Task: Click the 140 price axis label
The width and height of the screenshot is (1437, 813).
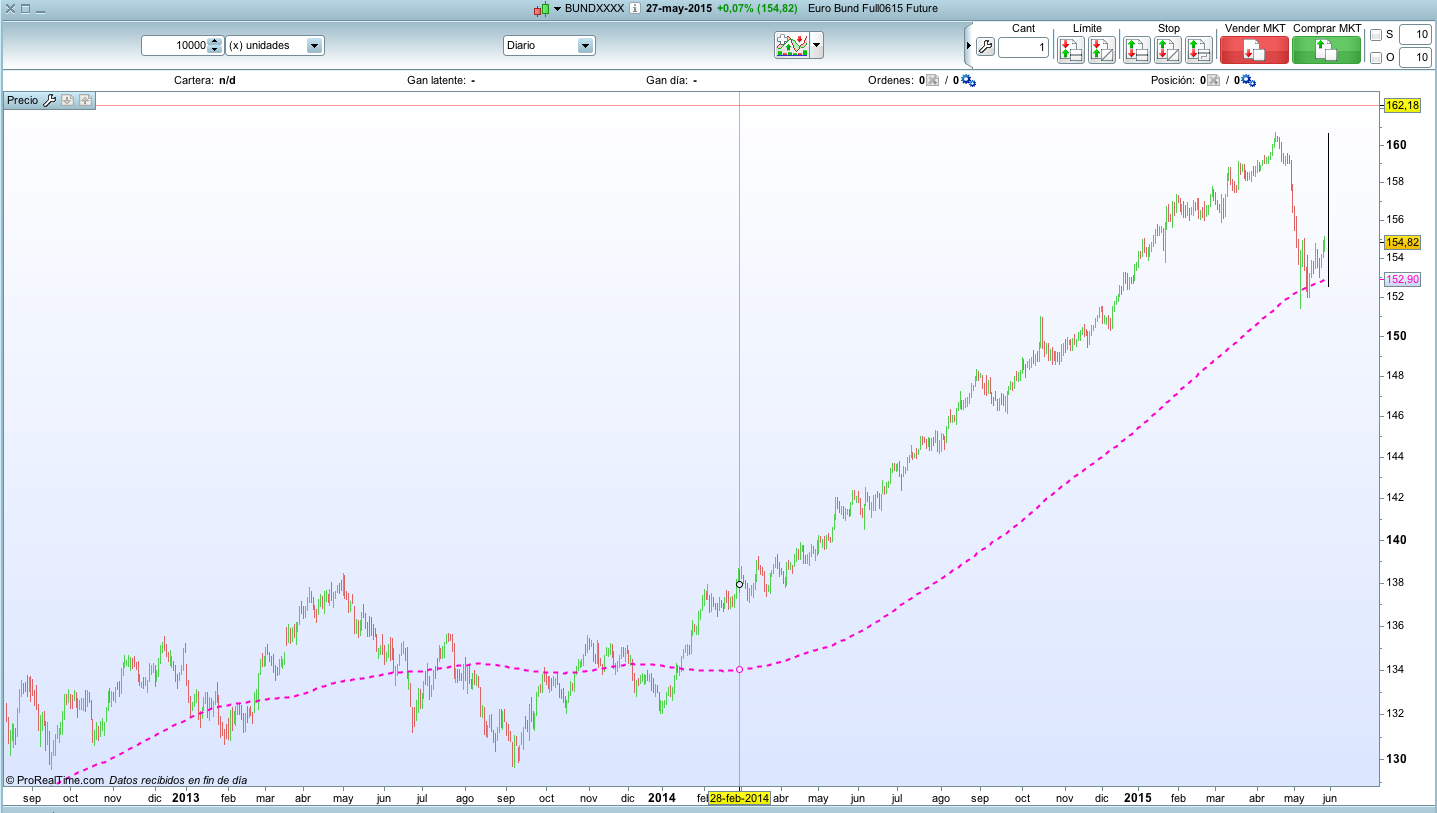Action: point(1396,540)
